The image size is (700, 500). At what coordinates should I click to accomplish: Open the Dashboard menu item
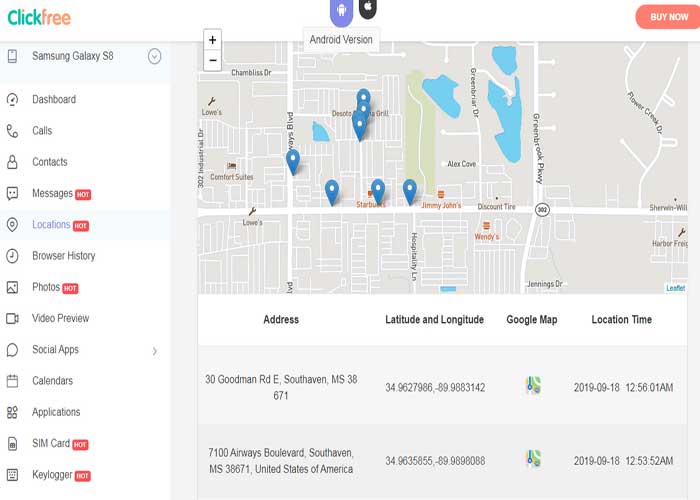click(x=54, y=100)
